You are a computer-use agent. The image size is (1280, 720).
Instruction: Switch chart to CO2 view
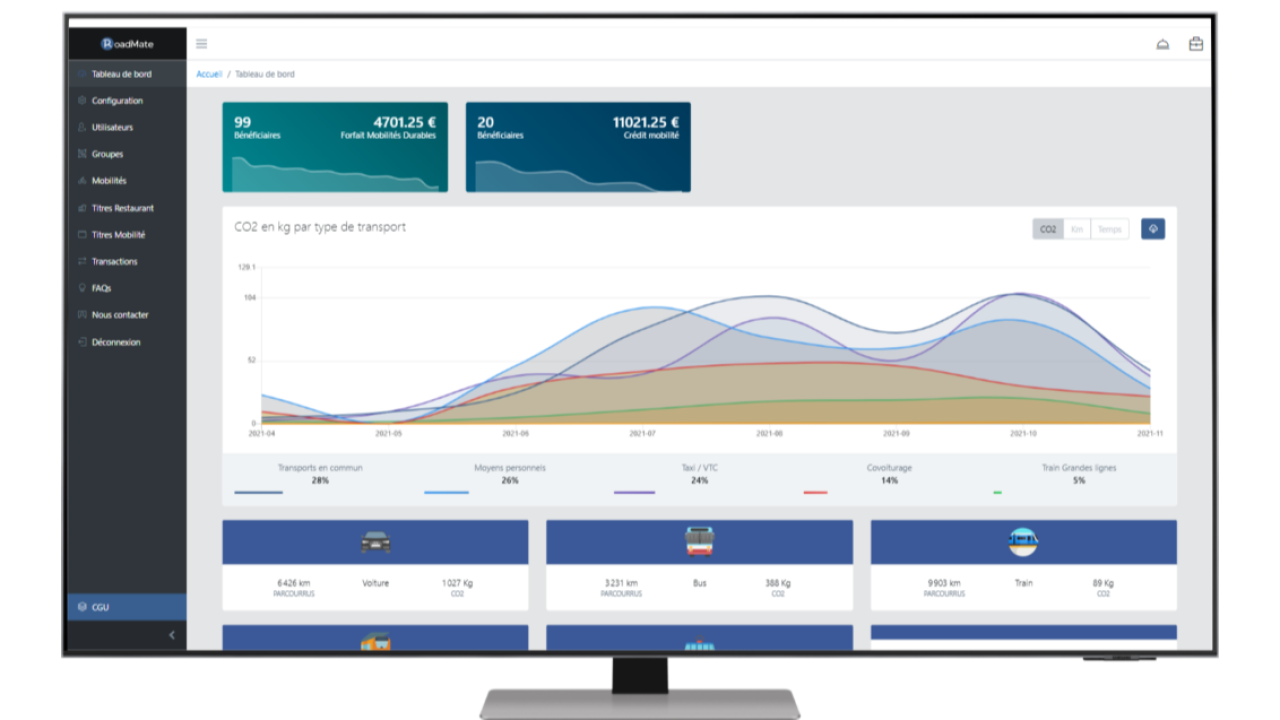click(1047, 229)
